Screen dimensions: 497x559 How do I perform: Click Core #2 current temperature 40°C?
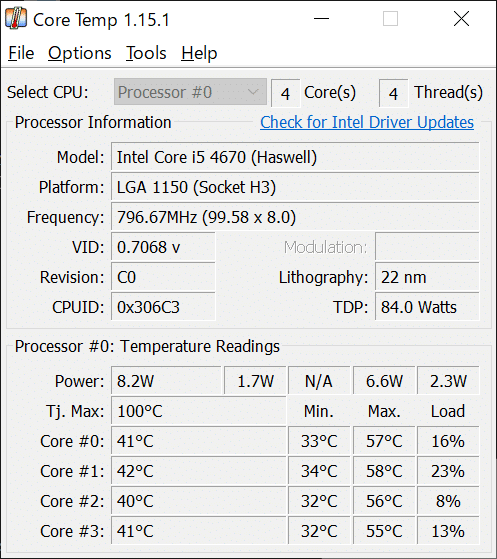(199, 500)
